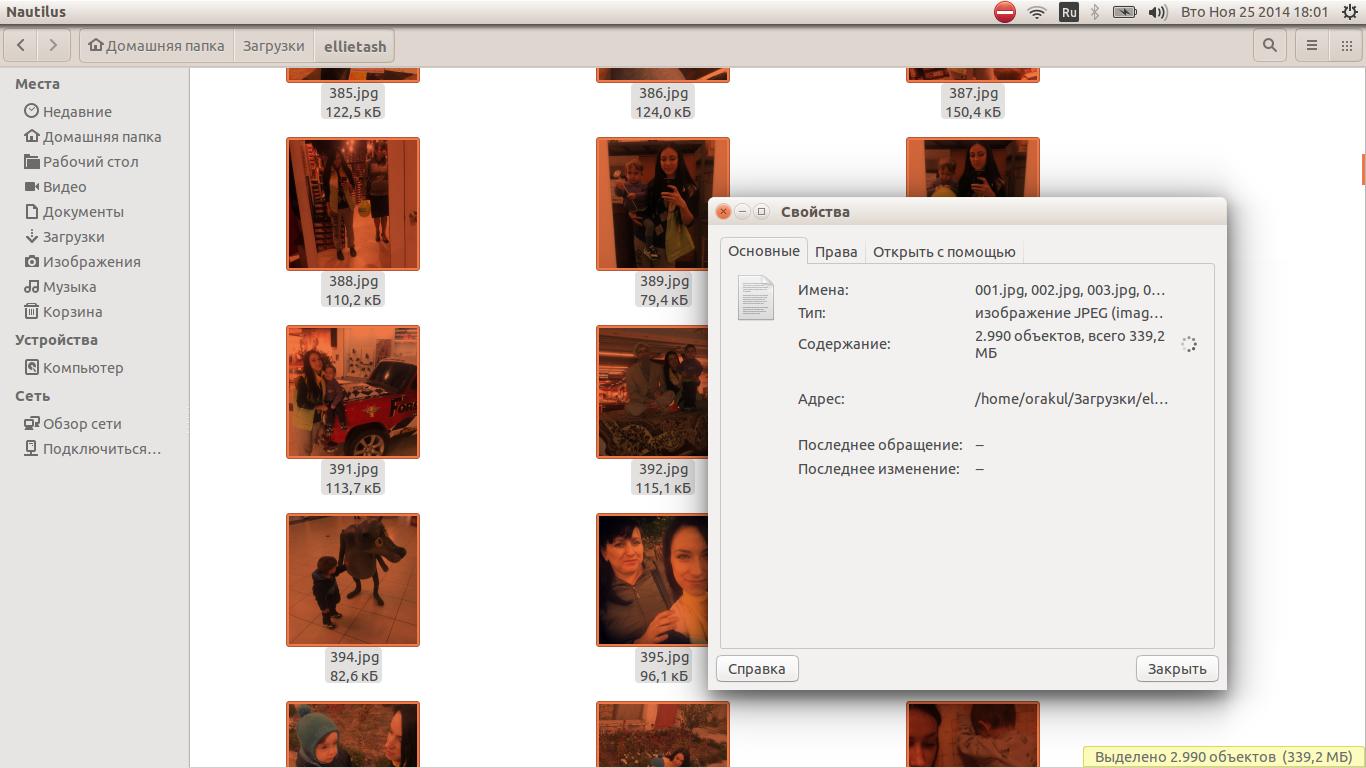Click file name label 387.jpg
This screenshot has height=768, width=1366.
point(974,93)
